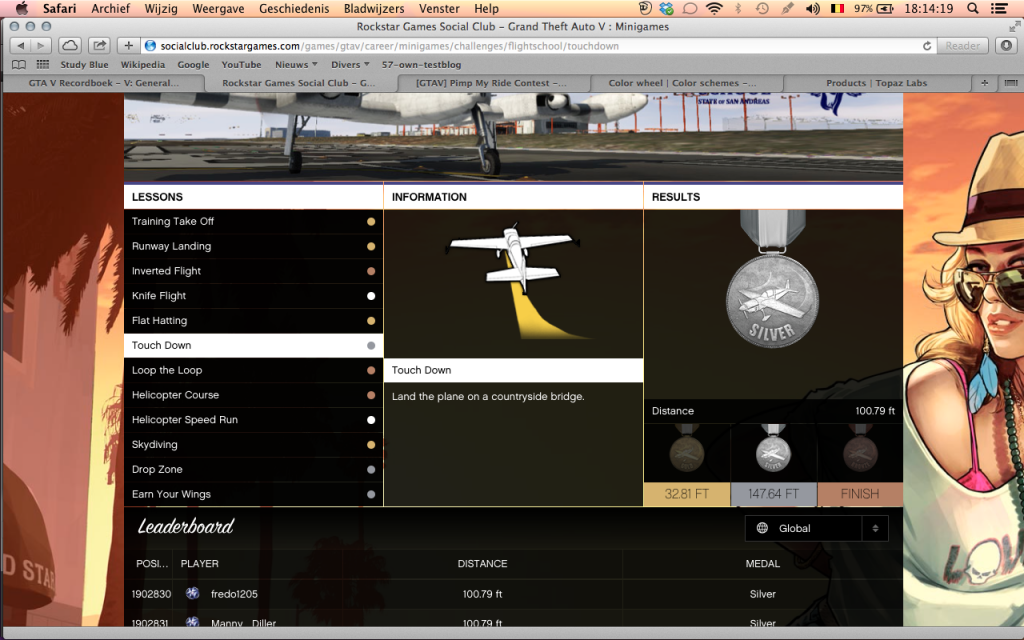Click the Safari address bar
Screen dimensions: 1024x640
[x=539, y=46]
